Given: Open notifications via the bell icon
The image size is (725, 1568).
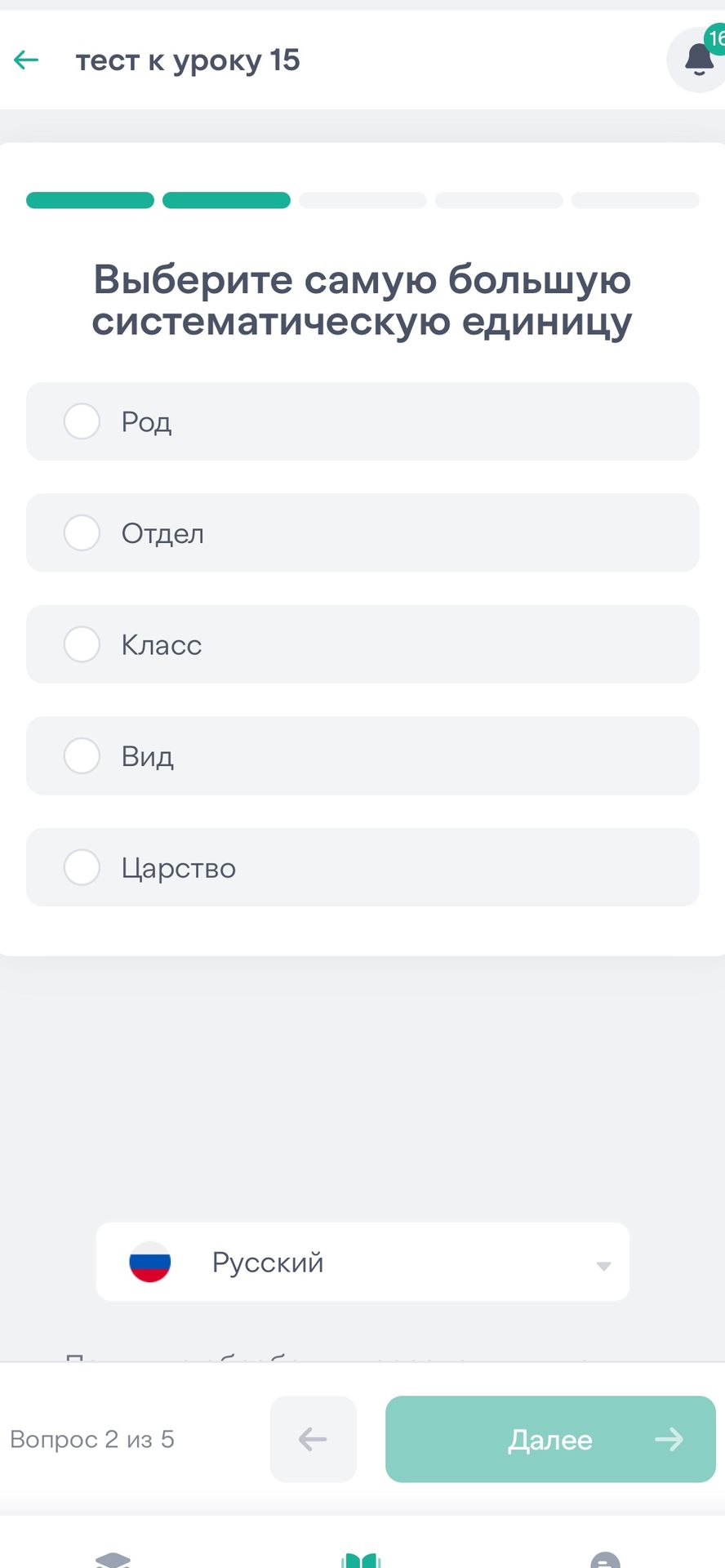Looking at the screenshot, I should click(x=698, y=60).
